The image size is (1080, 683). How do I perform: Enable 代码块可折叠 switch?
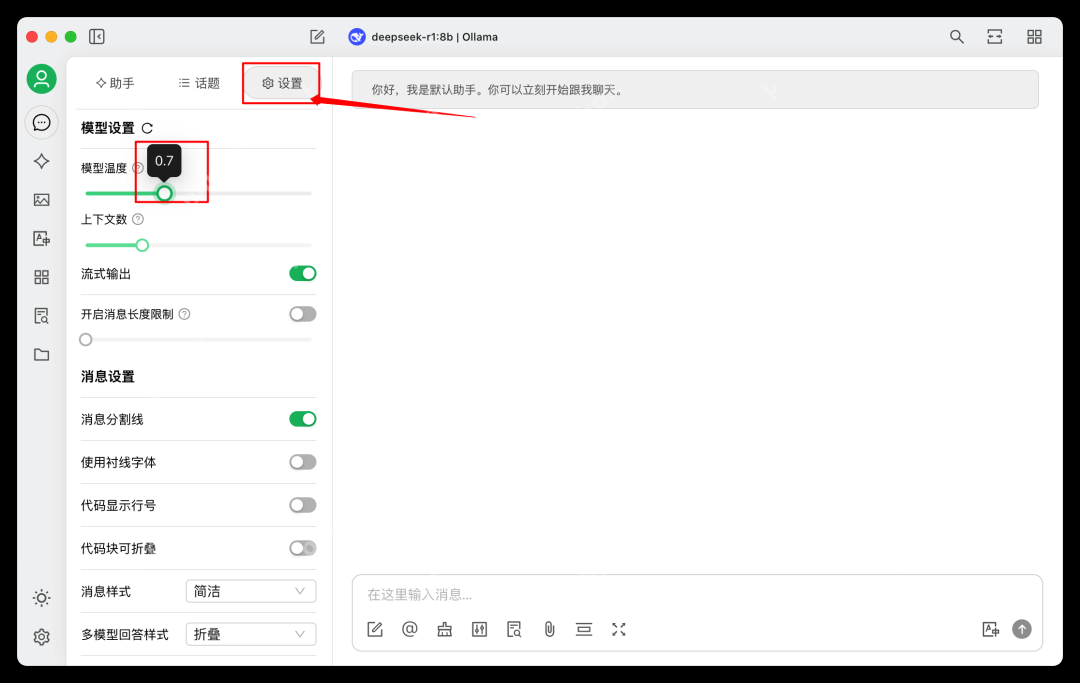tap(302, 548)
